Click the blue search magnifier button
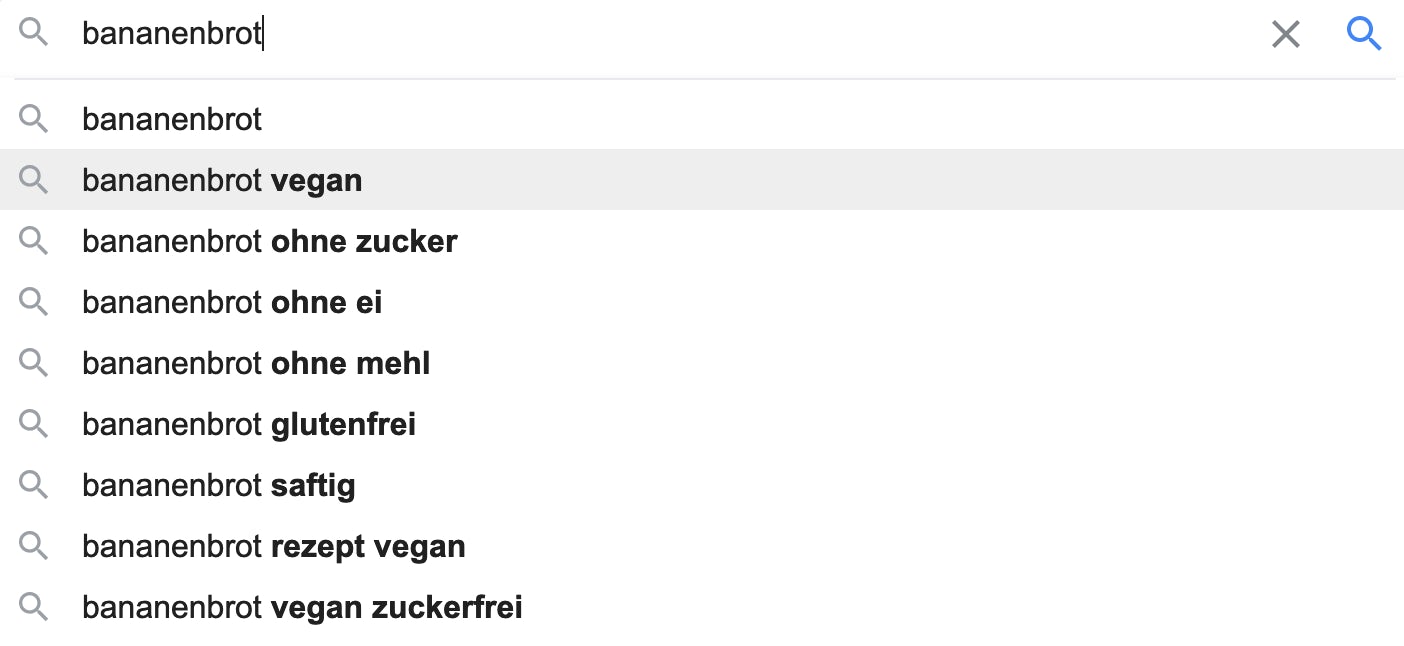Screen dimensions: 1404x646 pyautogui.click(x=1364, y=35)
